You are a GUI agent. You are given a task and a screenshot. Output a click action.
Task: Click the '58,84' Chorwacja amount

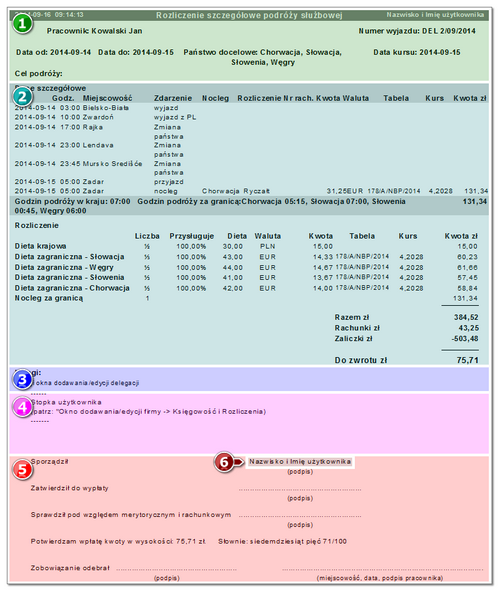click(x=467, y=288)
